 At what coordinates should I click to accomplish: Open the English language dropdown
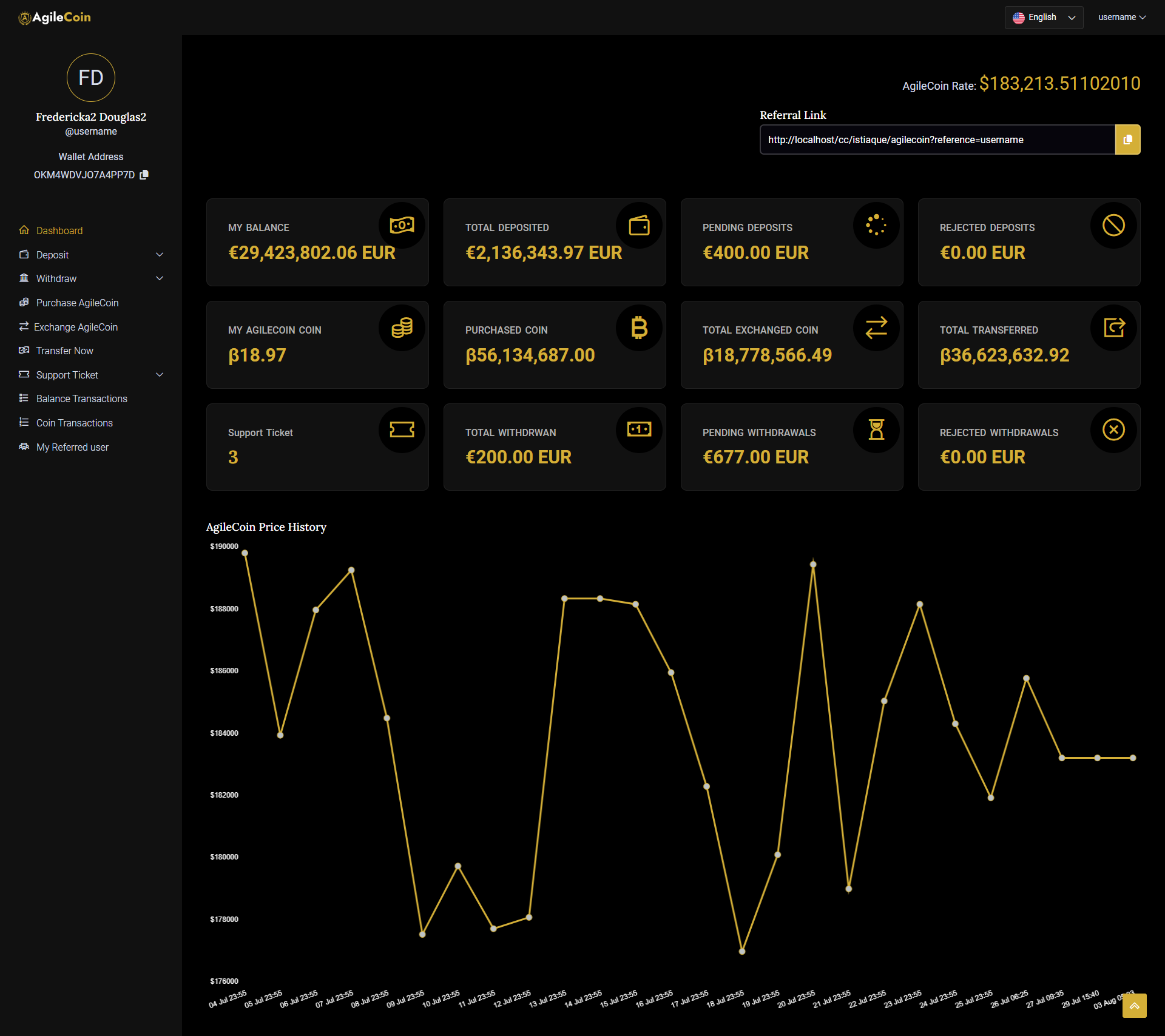point(1044,18)
